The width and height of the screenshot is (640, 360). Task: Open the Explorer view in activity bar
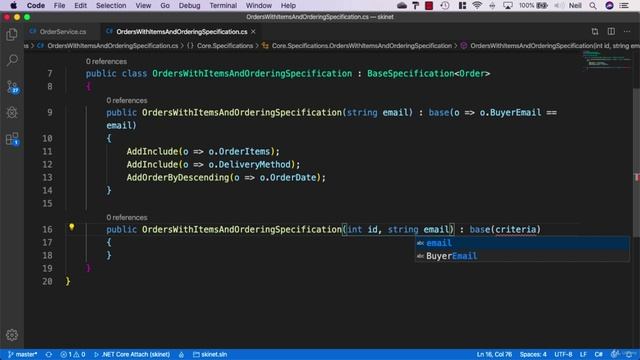click(x=12, y=35)
